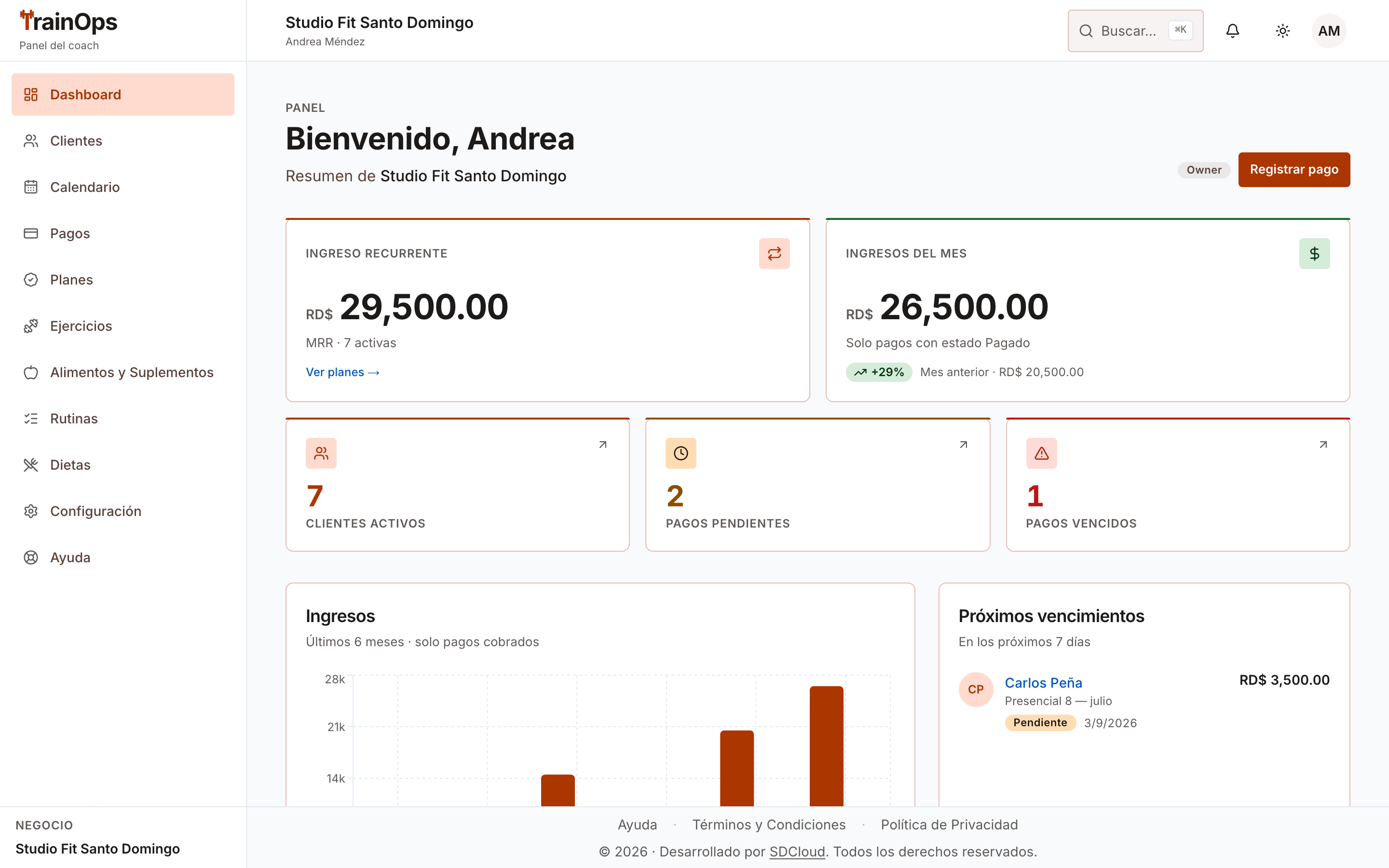
Task: Open Política de Privacidad footer link
Action: [x=949, y=825]
